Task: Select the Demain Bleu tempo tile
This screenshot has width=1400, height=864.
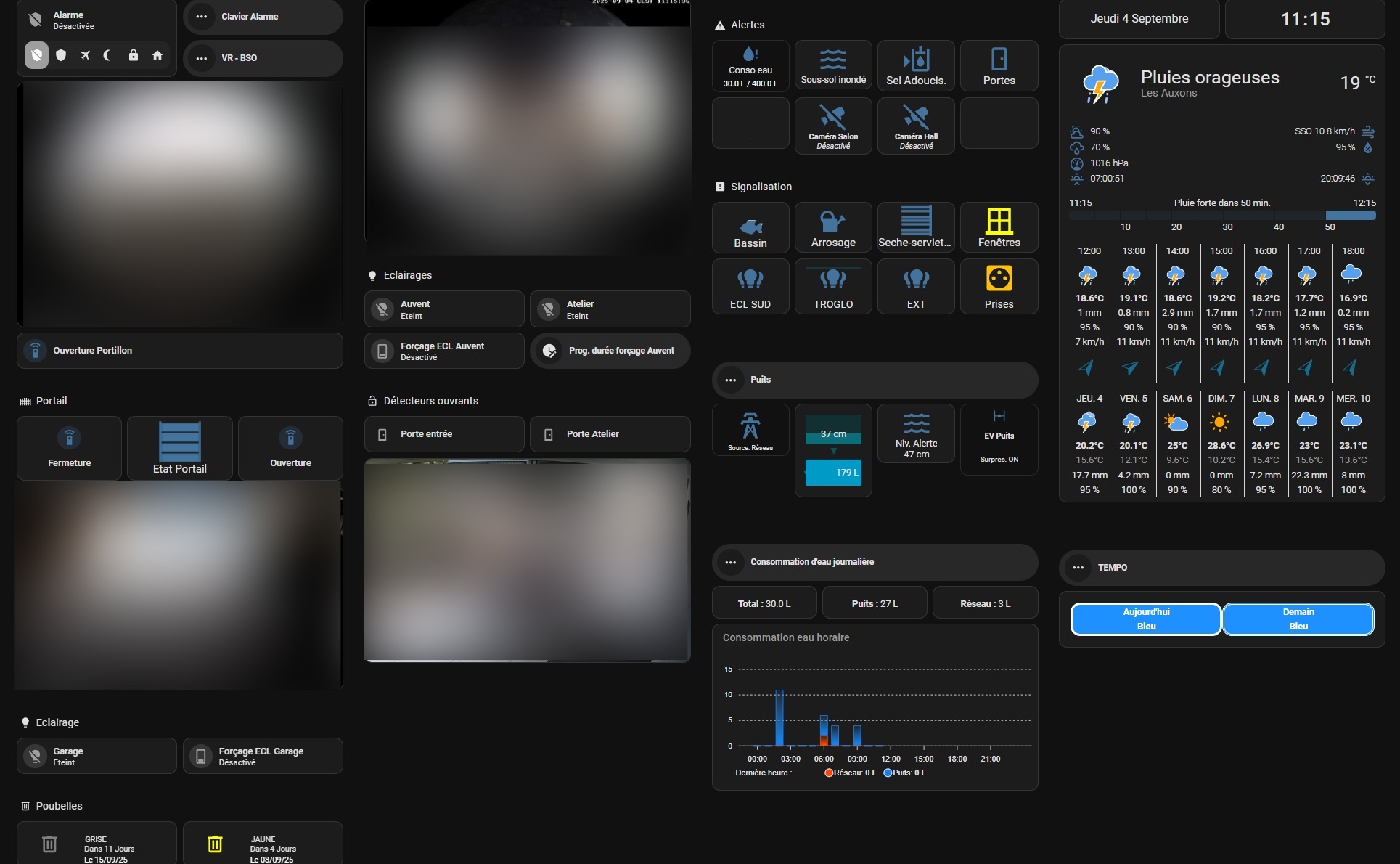Action: click(1298, 619)
